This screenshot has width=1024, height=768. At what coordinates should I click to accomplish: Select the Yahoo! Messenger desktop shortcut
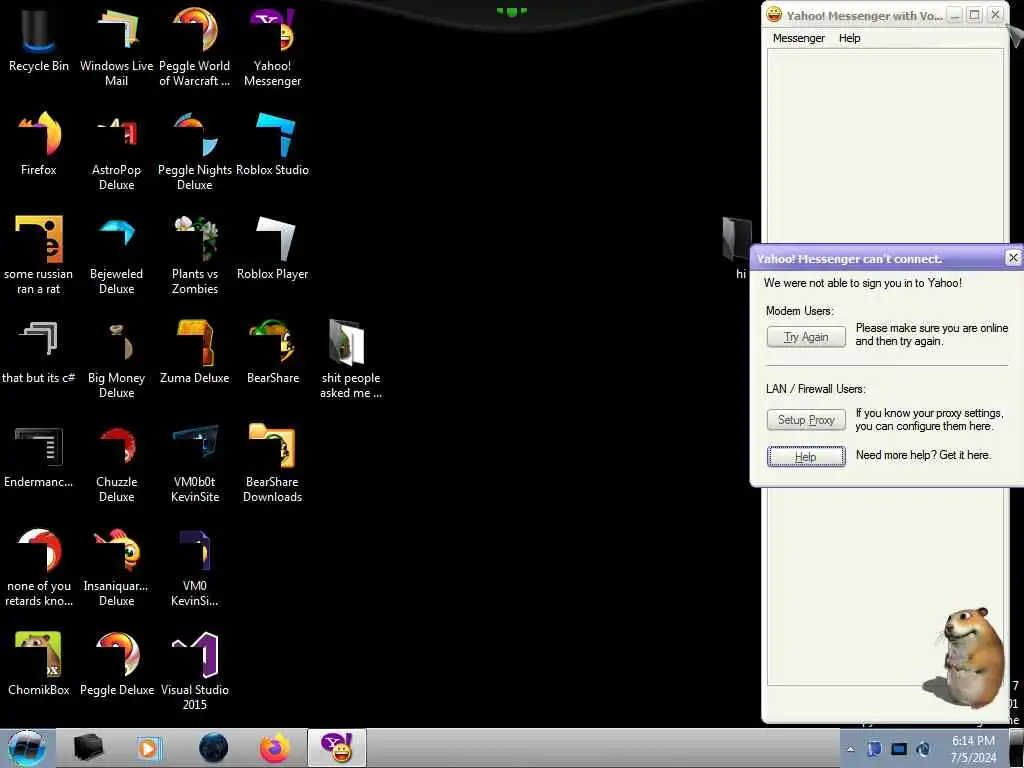pyautogui.click(x=272, y=47)
